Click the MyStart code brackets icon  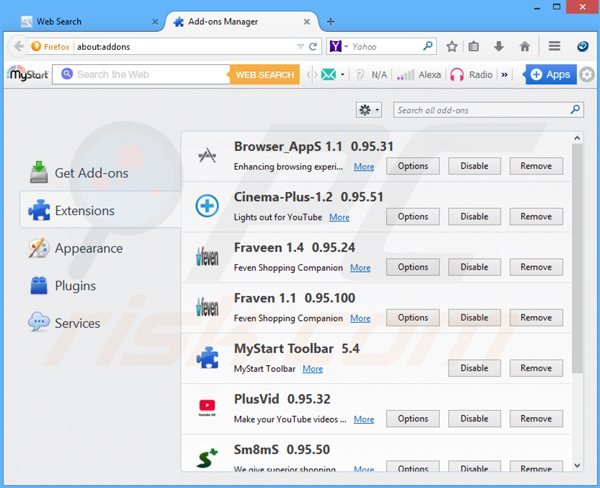point(312,75)
